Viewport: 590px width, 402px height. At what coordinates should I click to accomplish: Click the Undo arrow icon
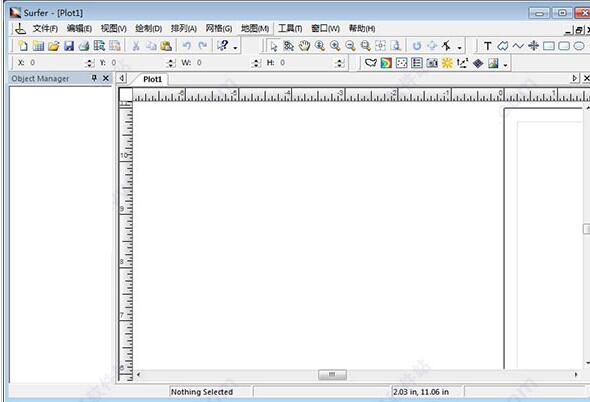(187, 46)
